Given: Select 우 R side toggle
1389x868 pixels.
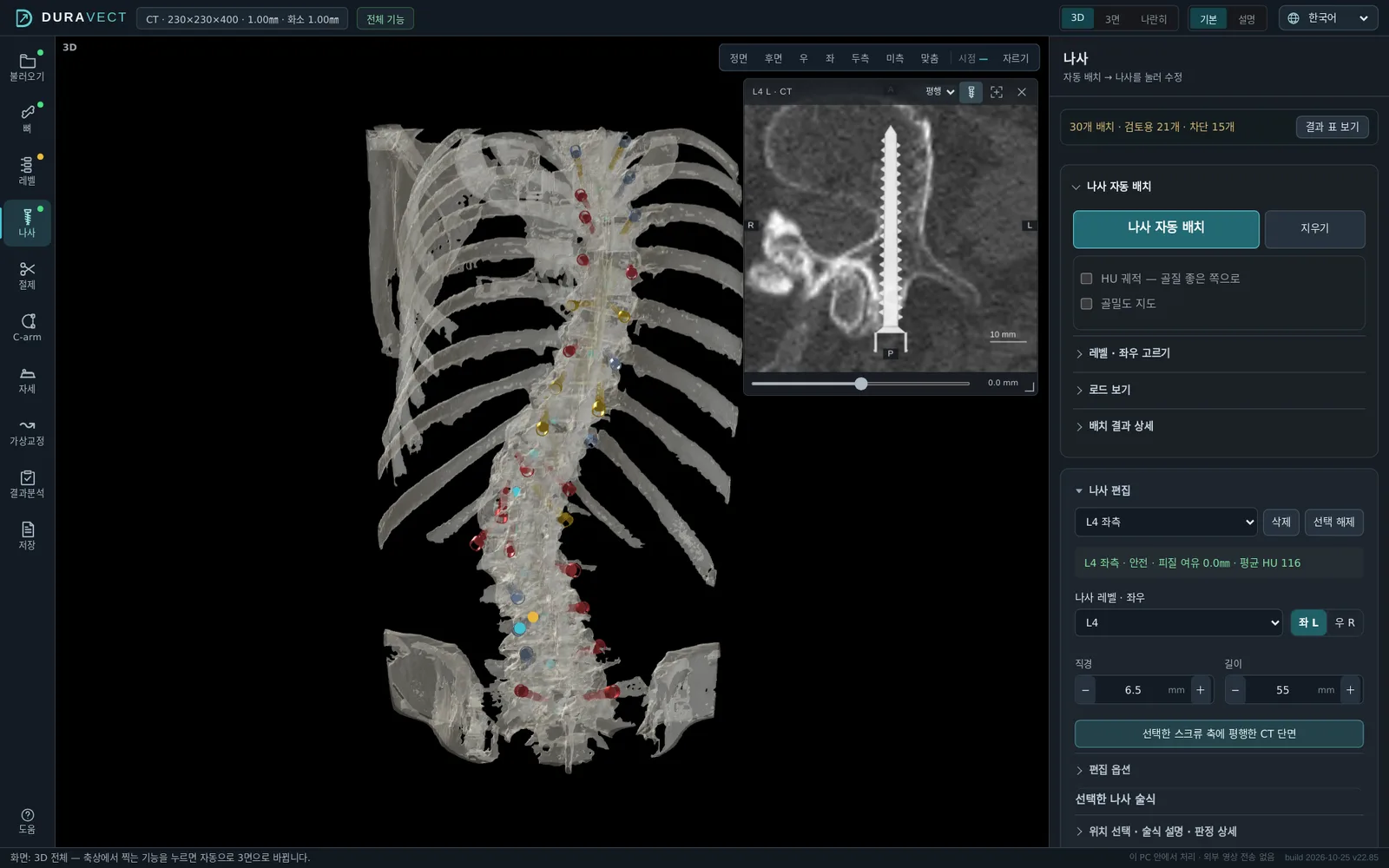Looking at the screenshot, I should click(x=1345, y=623).
